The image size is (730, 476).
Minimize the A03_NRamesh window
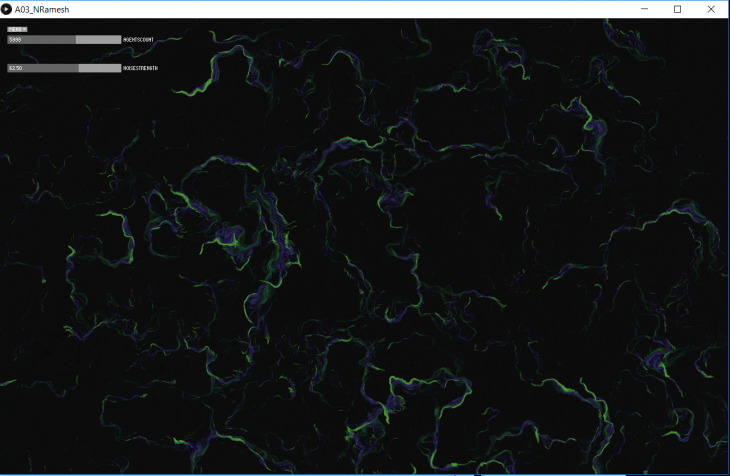coord(643,9)
